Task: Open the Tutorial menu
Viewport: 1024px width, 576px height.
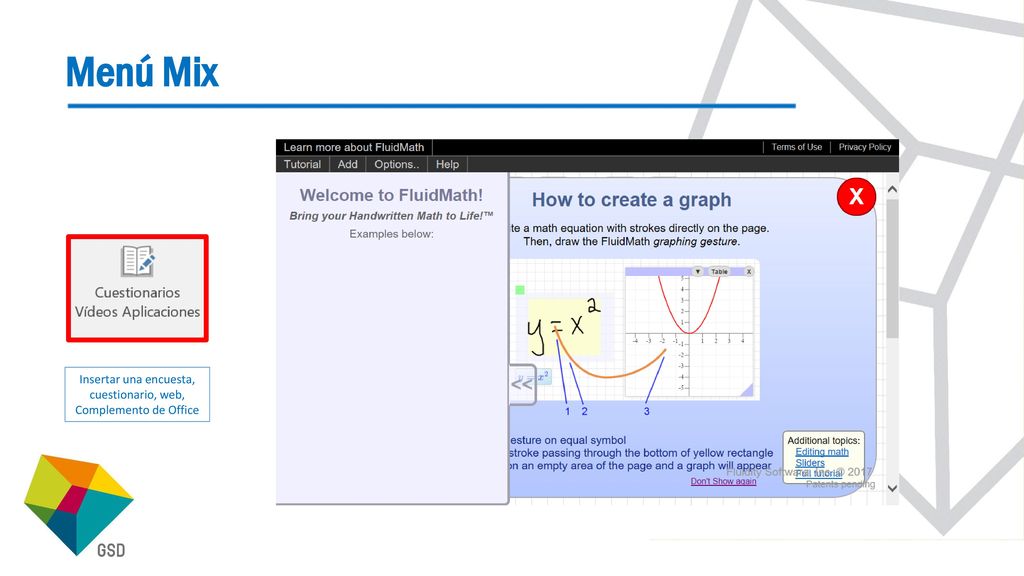Action: (302, 165)
